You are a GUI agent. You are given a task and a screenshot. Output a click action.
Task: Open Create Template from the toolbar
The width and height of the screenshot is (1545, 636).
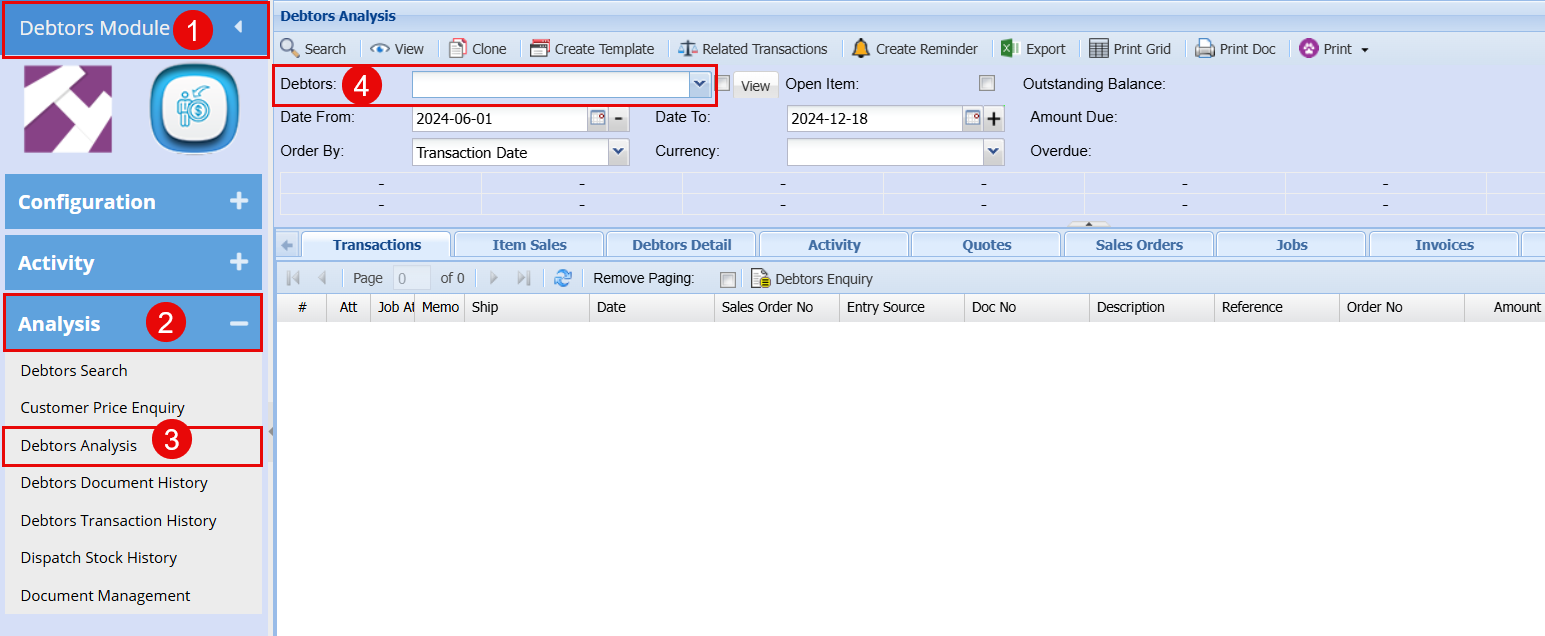pyautogui.click(x=540, y=48)
